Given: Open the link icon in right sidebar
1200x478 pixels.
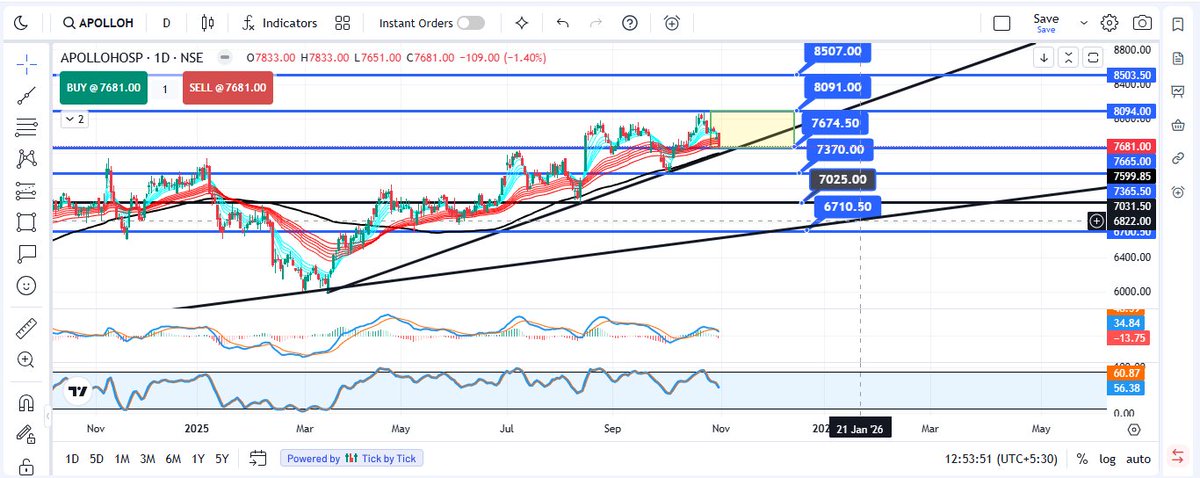Looking at the screenshot, I should click(x=1177, y=158).
